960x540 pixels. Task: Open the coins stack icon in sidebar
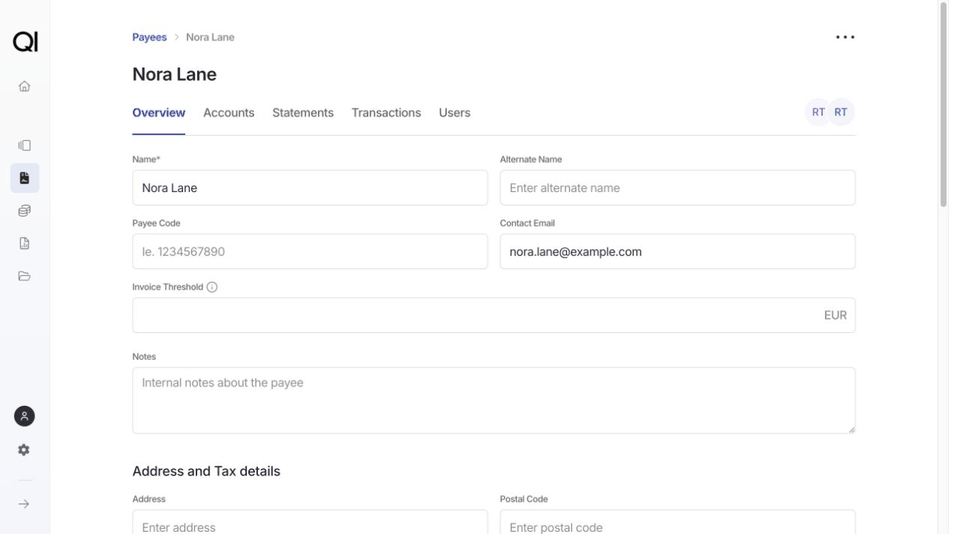pos(24,211)
